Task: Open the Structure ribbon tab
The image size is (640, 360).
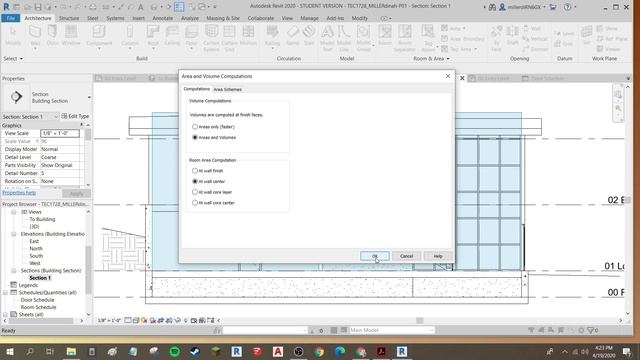Action: (x=69, y=18)
